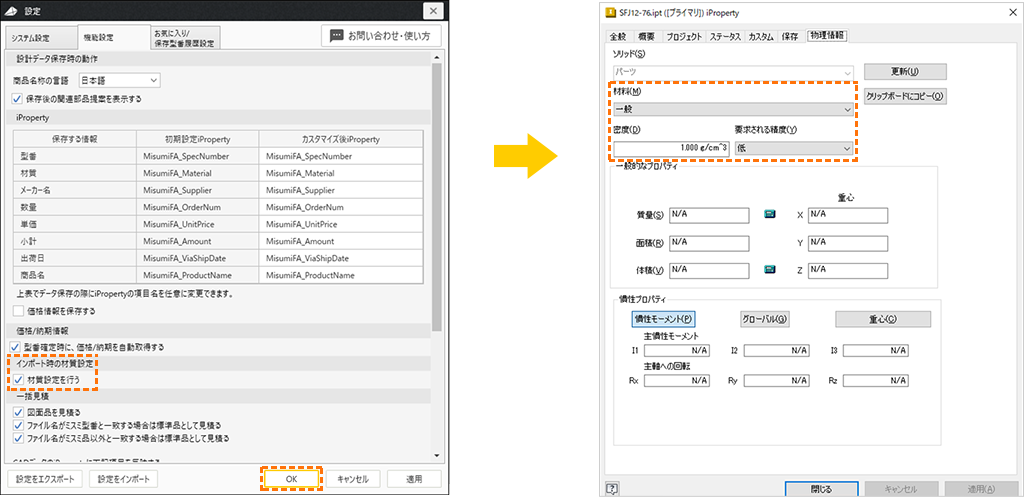This screenshot has width=1024, height=497.
Task: Click 設定をエクスポート button
Action: point(43,479)
